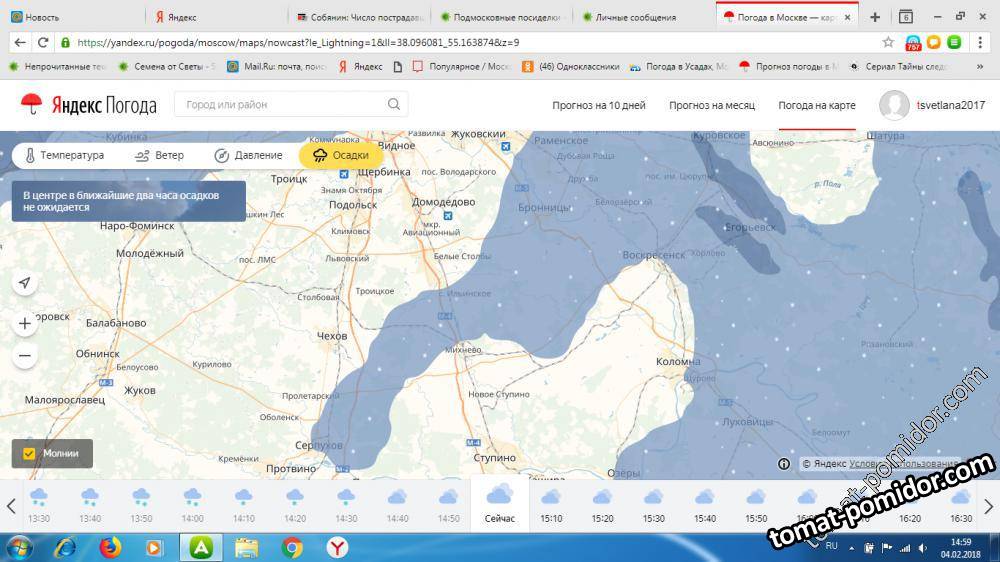Open the browser three-dot menu
Screen dimensions: 1000x562
tap(980, 43)
